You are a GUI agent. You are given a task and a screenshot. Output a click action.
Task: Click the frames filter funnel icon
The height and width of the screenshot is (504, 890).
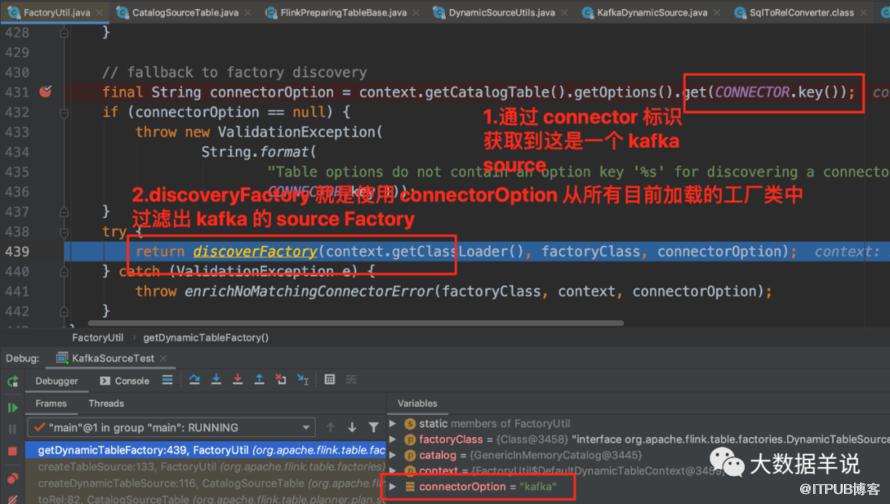(373, 427)
